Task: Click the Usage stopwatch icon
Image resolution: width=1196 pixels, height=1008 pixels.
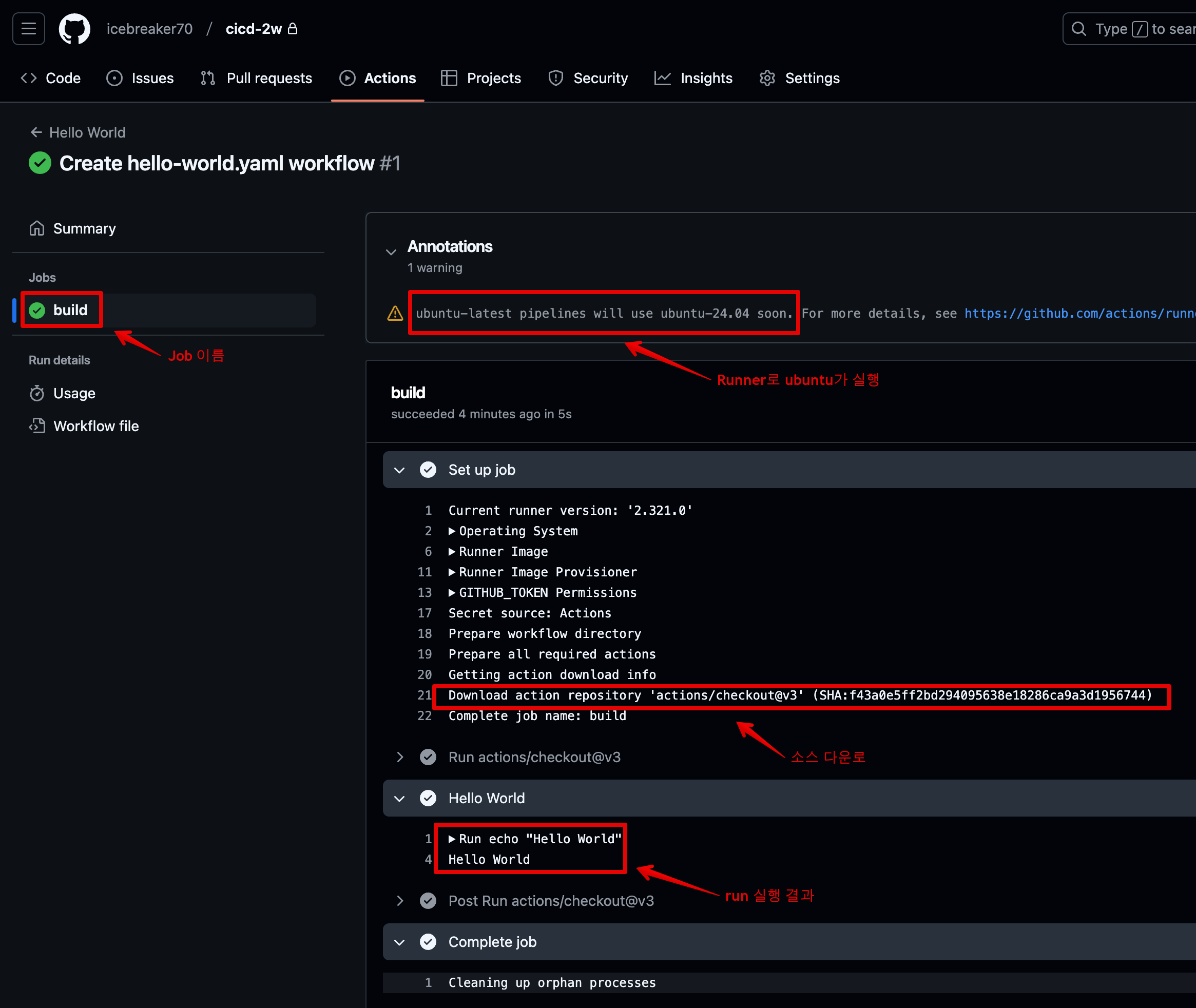Action: coord(37,393)
